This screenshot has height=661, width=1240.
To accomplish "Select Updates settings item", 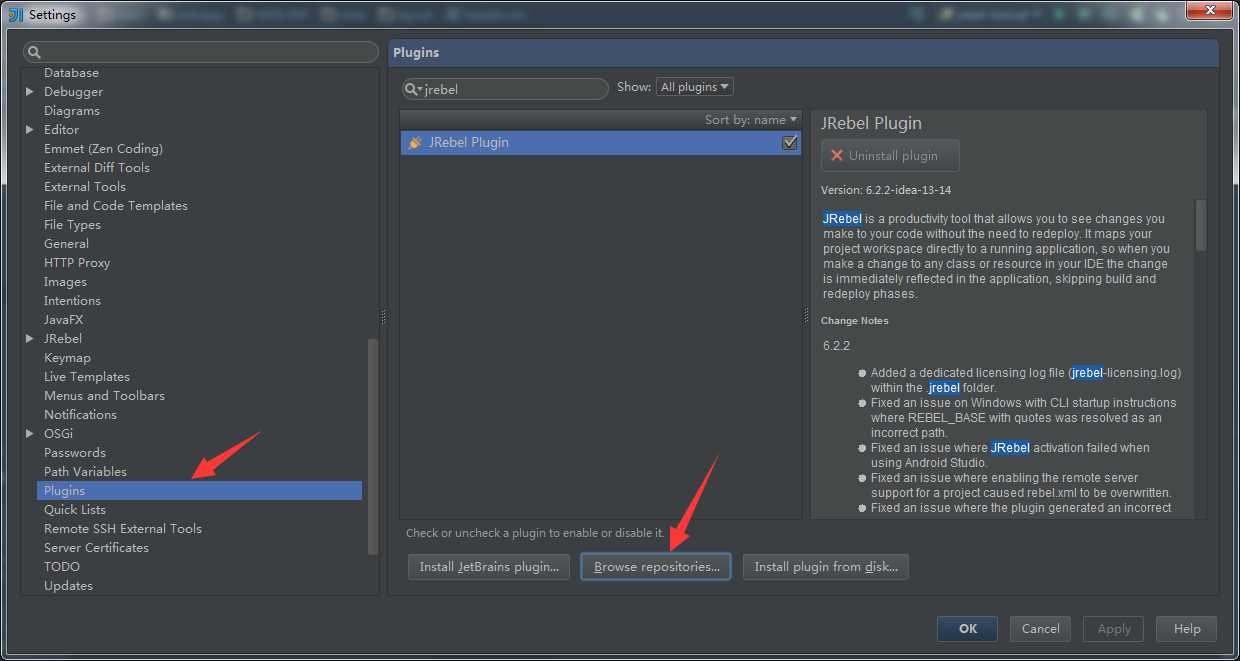I will coord(68,586).
